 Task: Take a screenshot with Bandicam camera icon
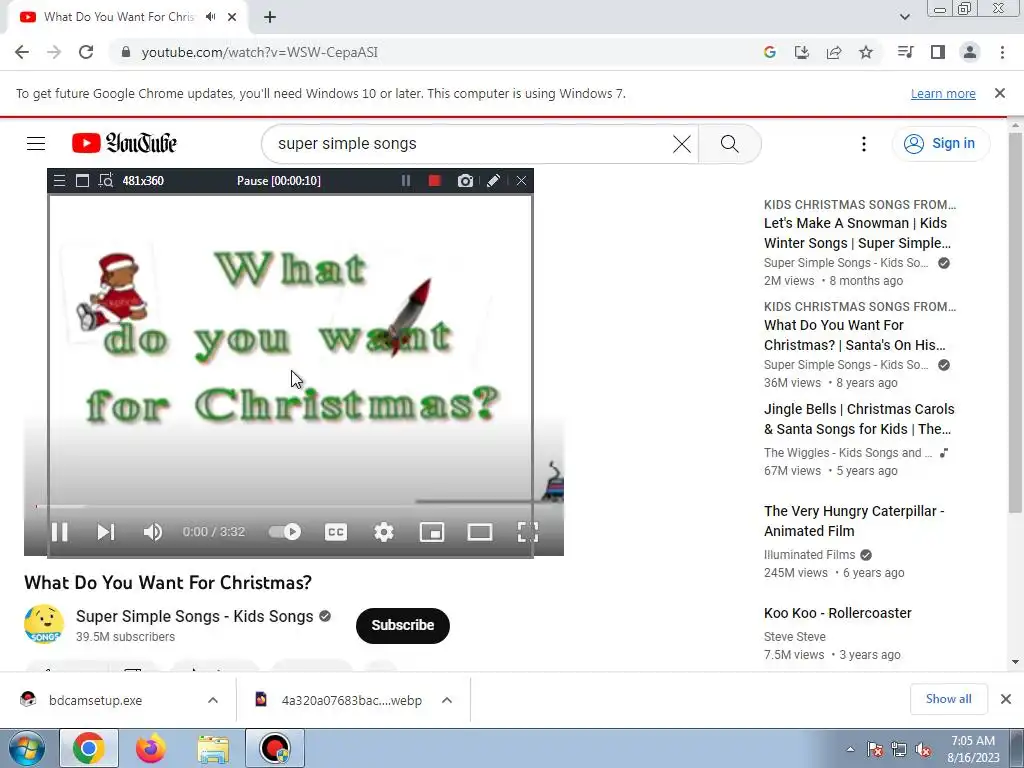465,181
